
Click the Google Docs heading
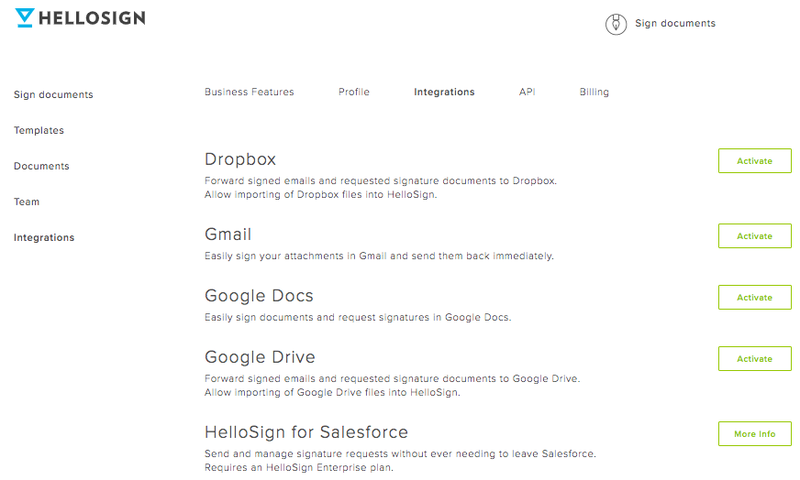[x=259, y=296]
